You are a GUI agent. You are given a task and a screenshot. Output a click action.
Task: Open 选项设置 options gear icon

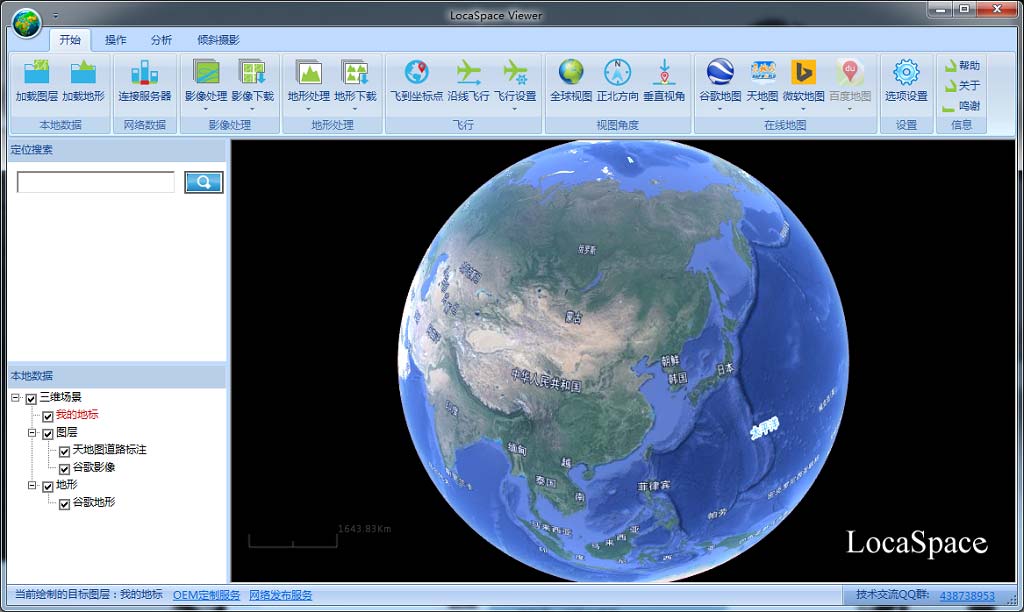[x=906, y=72]
